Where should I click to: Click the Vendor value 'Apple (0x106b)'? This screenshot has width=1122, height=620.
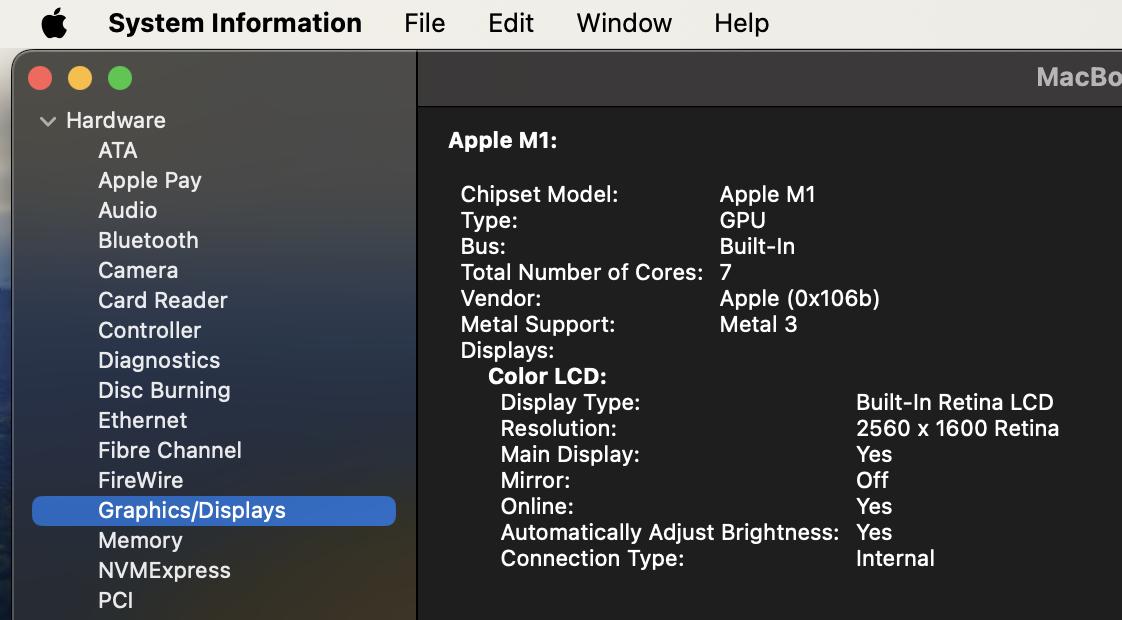point(799,299)
